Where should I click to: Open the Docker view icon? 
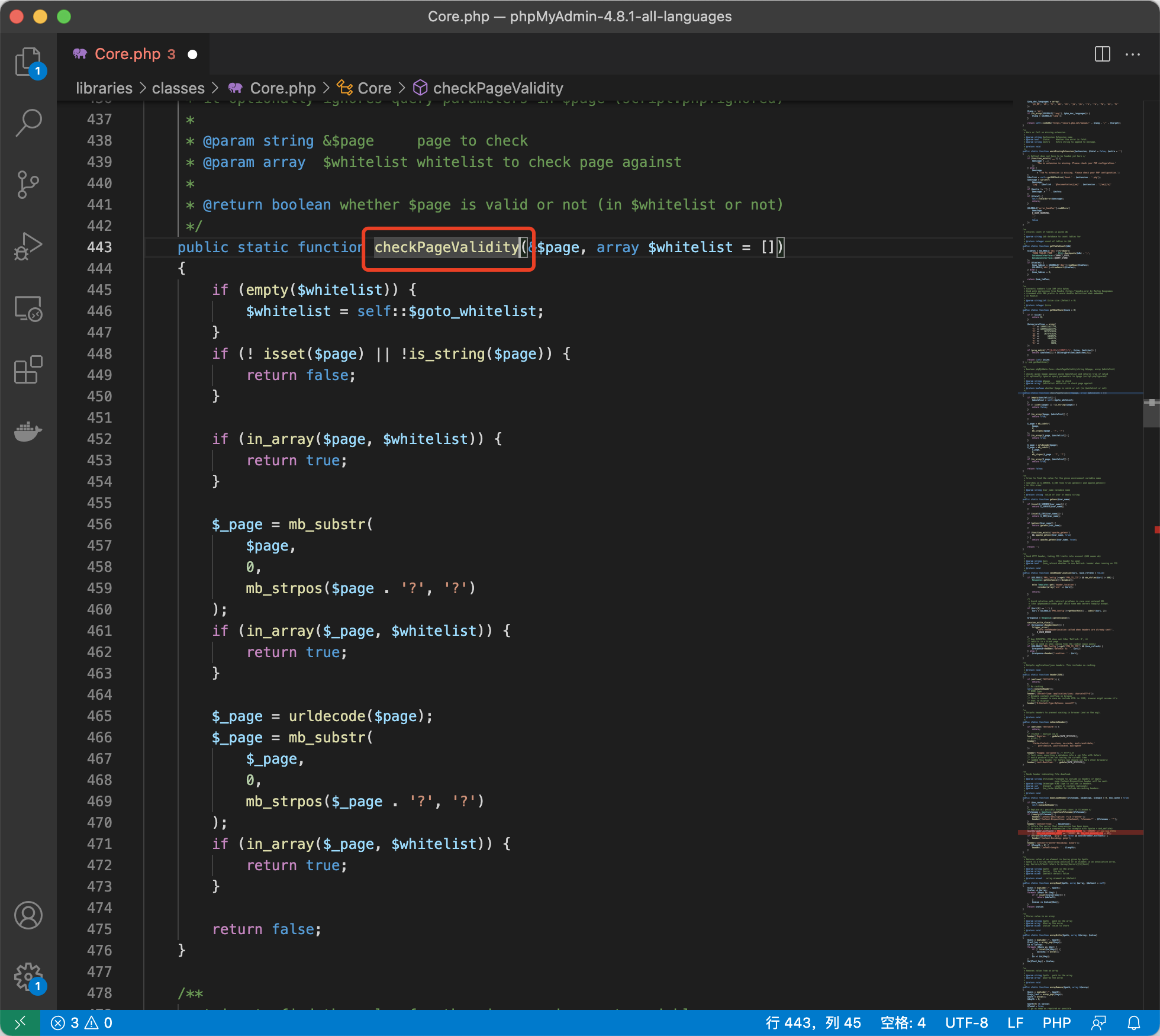[x=28, y=432]
